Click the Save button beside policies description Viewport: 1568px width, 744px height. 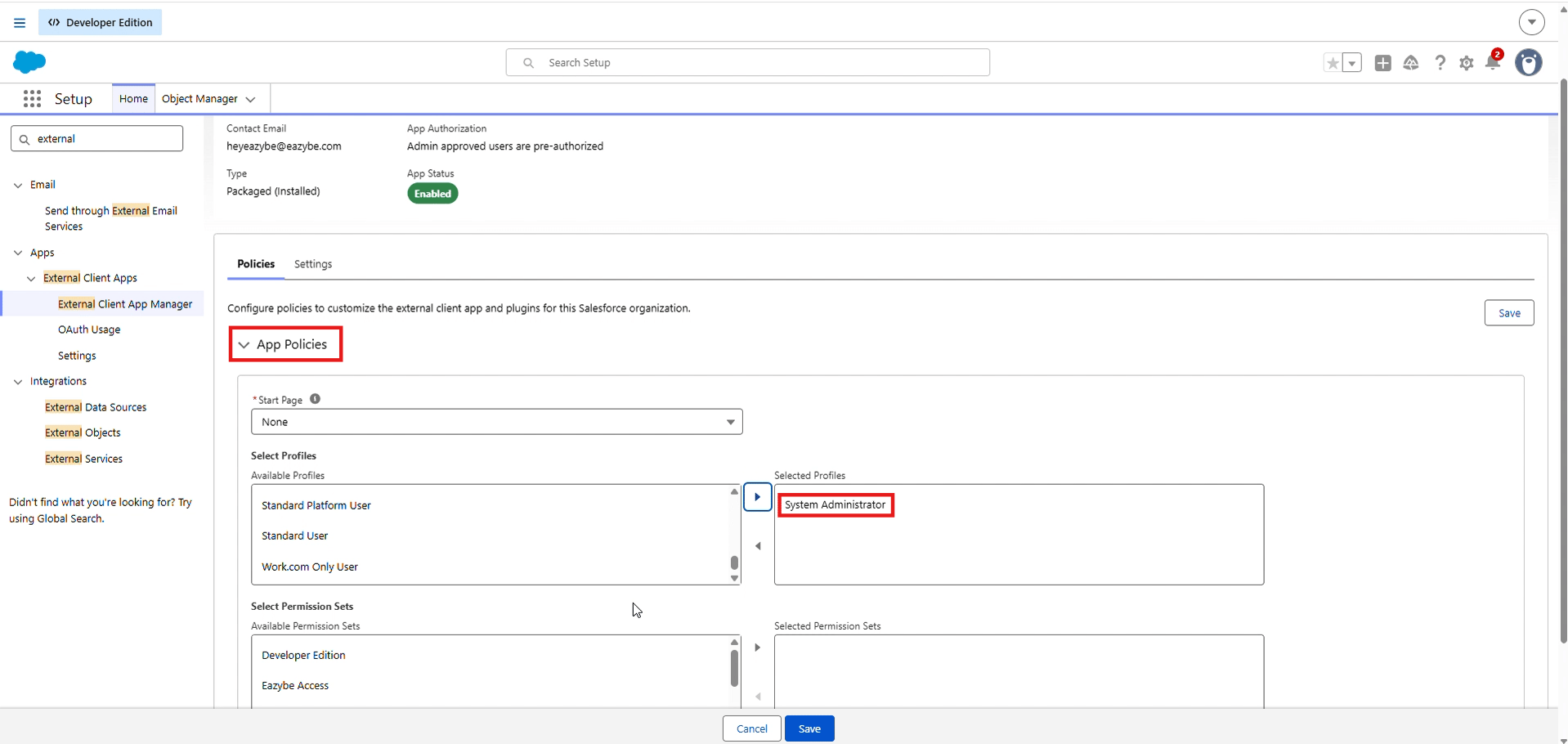click(x=1509, y=313)
